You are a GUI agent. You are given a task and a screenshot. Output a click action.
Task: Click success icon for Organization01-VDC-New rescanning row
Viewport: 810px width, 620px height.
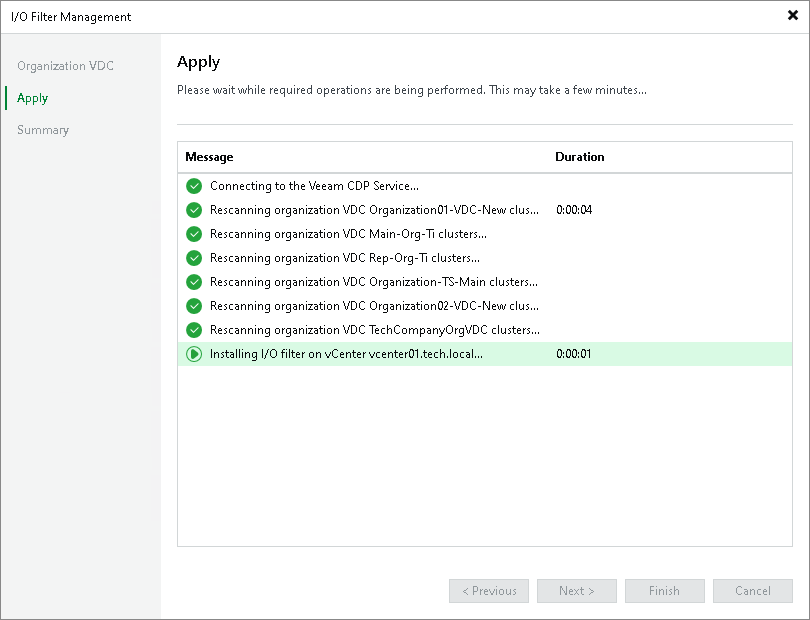(x=194, y=210)
